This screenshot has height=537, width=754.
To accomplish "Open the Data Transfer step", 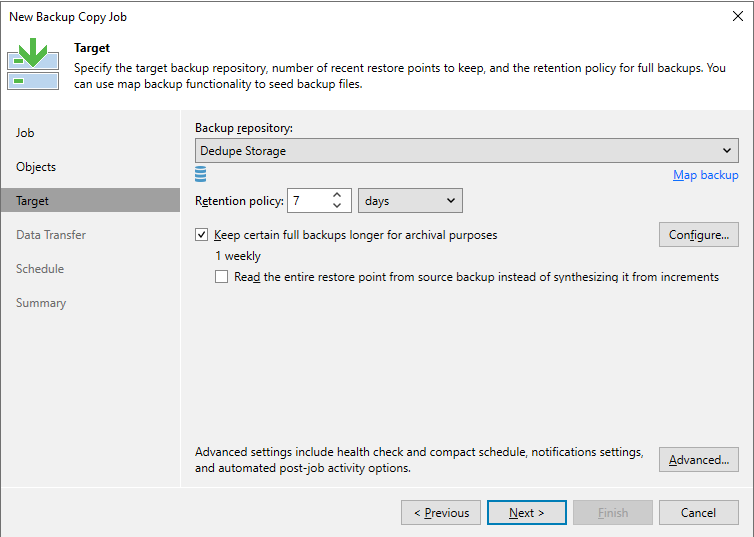I will coord(51,235).
